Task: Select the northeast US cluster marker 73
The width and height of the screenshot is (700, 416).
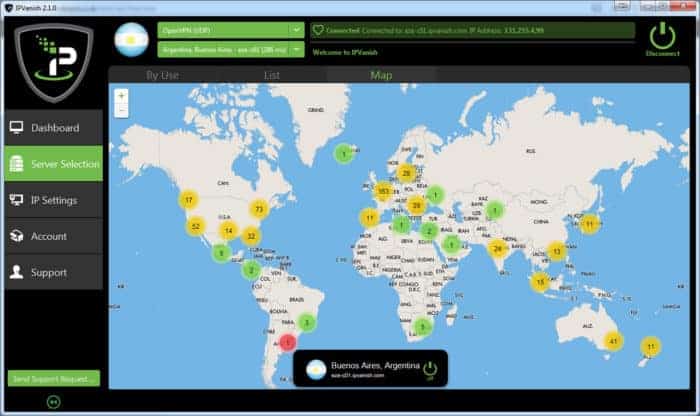Action: pyautogui.click(x=259, y=209)
